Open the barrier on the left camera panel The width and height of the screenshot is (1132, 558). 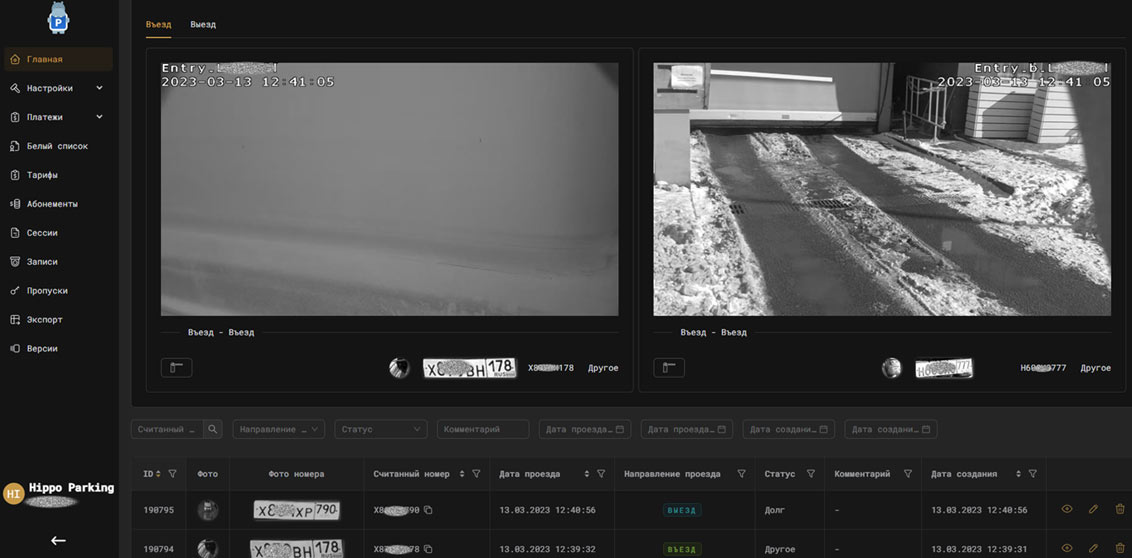[176, 368]
